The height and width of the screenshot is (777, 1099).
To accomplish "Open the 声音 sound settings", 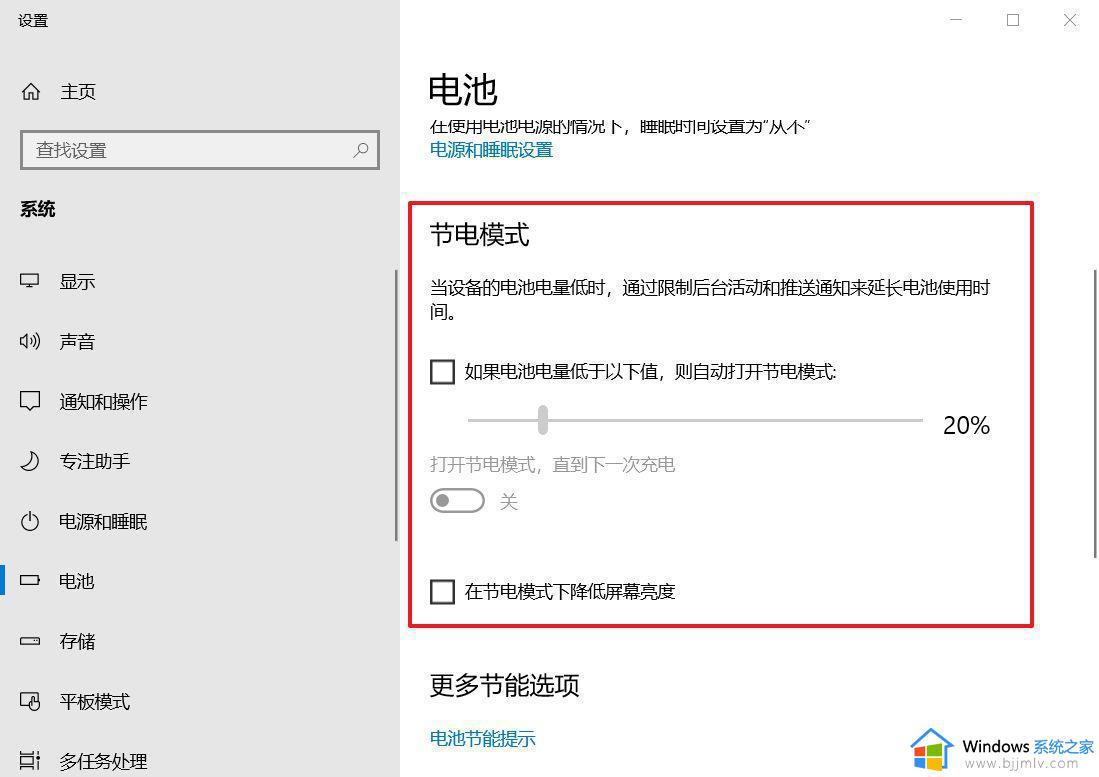I will 77,342.
